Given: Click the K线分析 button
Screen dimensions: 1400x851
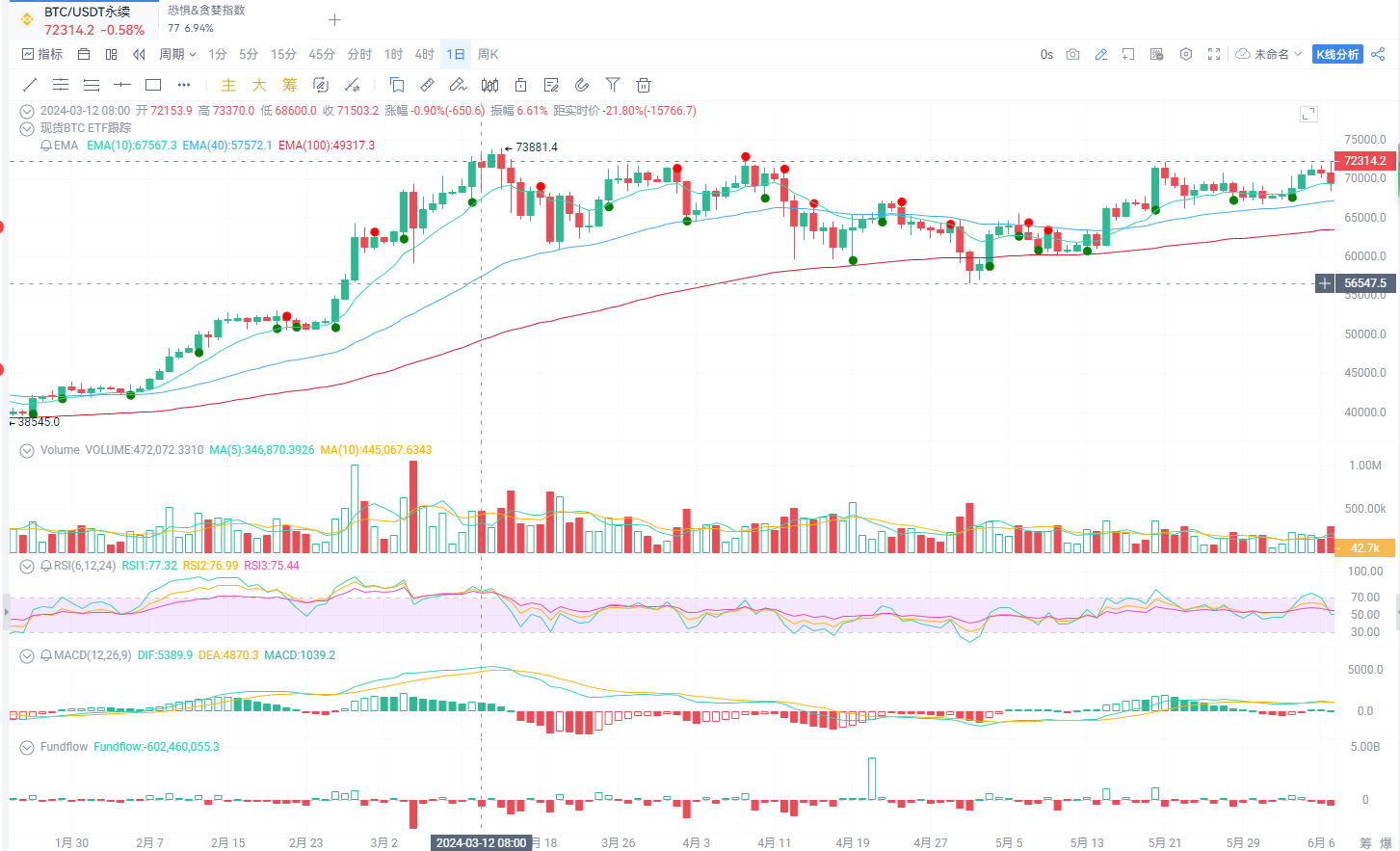Looking at the screenshot, I should 1337,55.
